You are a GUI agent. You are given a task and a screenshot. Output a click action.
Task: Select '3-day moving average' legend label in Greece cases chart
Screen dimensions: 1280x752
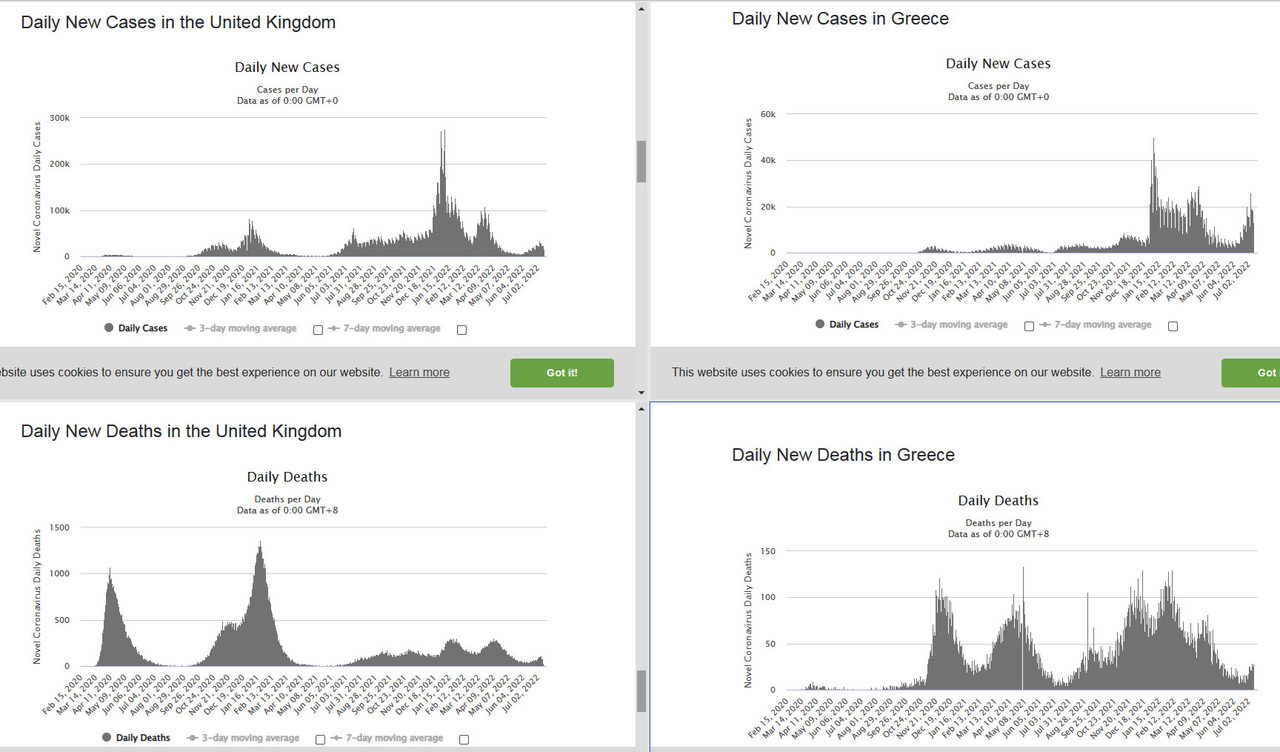click(958, 324)
